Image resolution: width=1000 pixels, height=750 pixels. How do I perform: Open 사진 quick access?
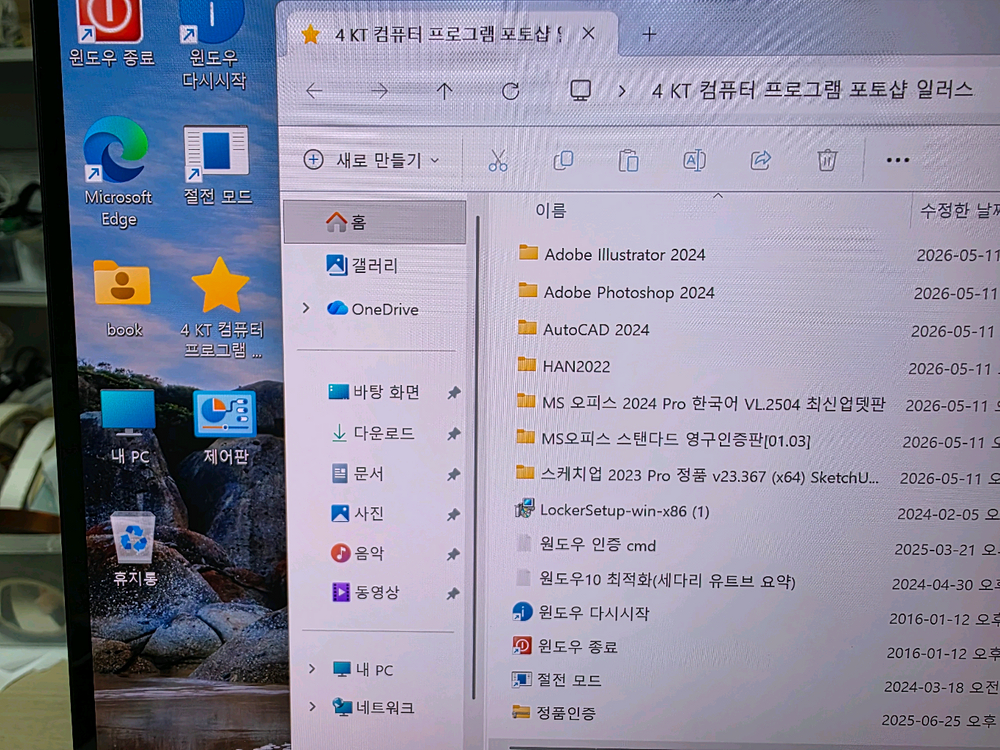[x=357, y=513]
